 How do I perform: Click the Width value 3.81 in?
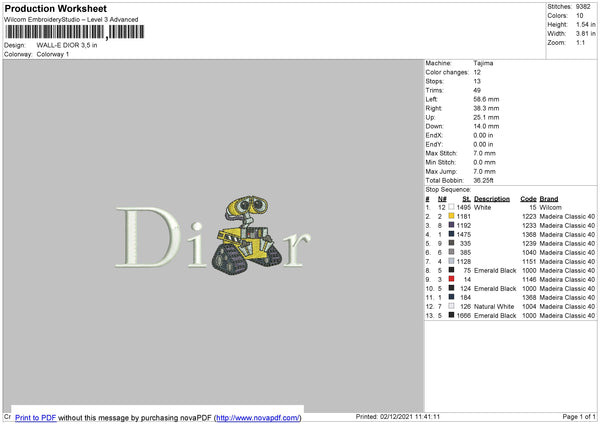point(586,34)
